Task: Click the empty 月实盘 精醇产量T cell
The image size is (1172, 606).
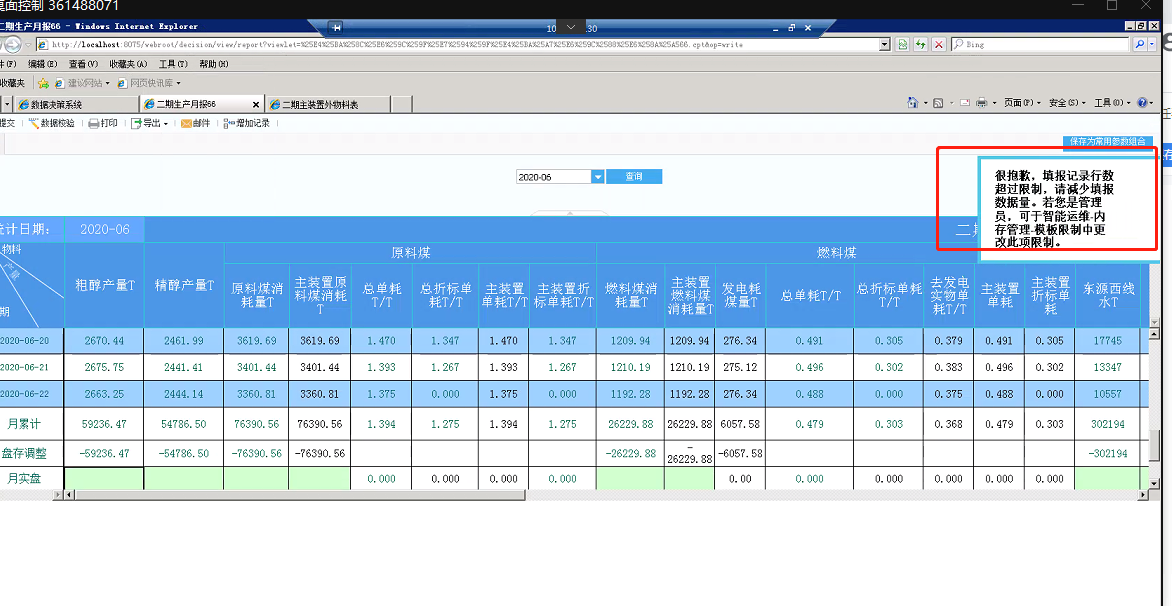Action: 184,479
